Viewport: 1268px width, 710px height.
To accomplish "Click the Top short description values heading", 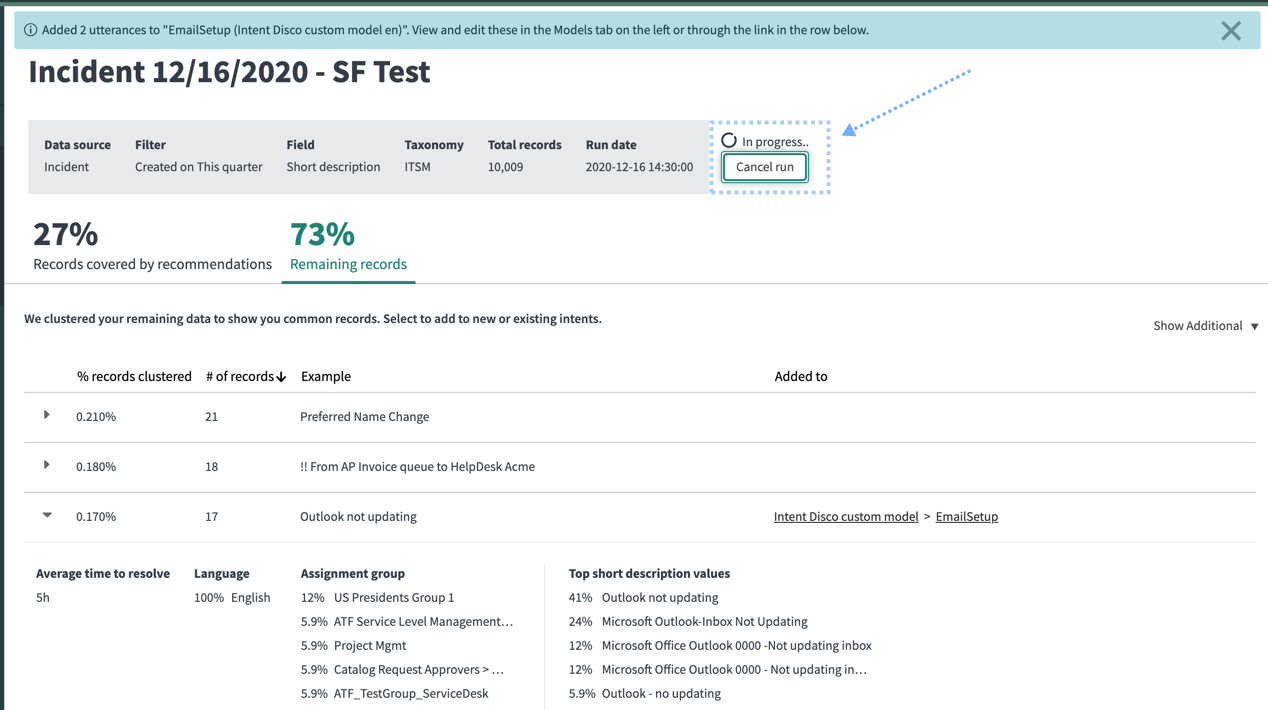I will click(x=649, y=574).
